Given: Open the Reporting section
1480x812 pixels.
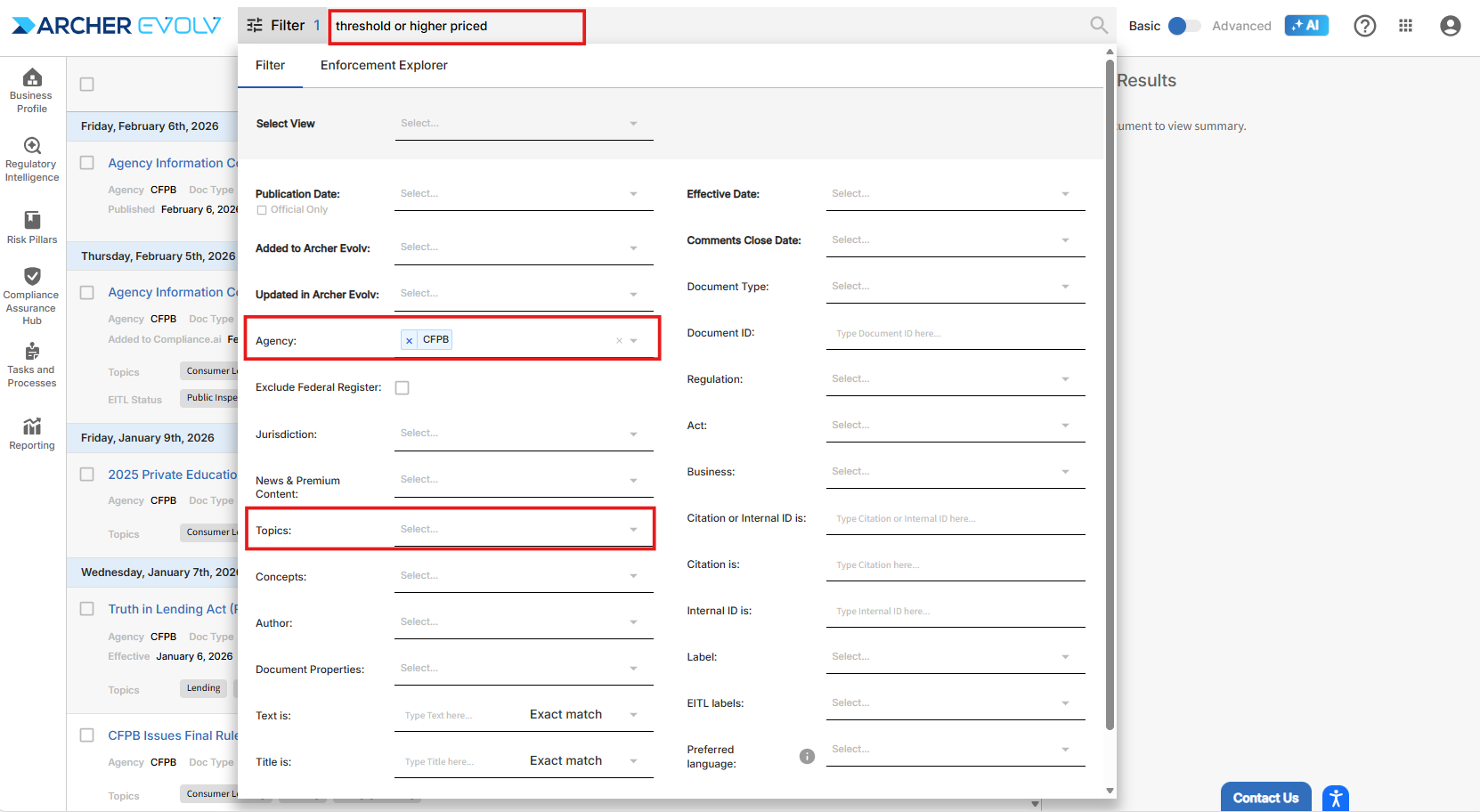Looking at the screenshot, I should point(32,434).
